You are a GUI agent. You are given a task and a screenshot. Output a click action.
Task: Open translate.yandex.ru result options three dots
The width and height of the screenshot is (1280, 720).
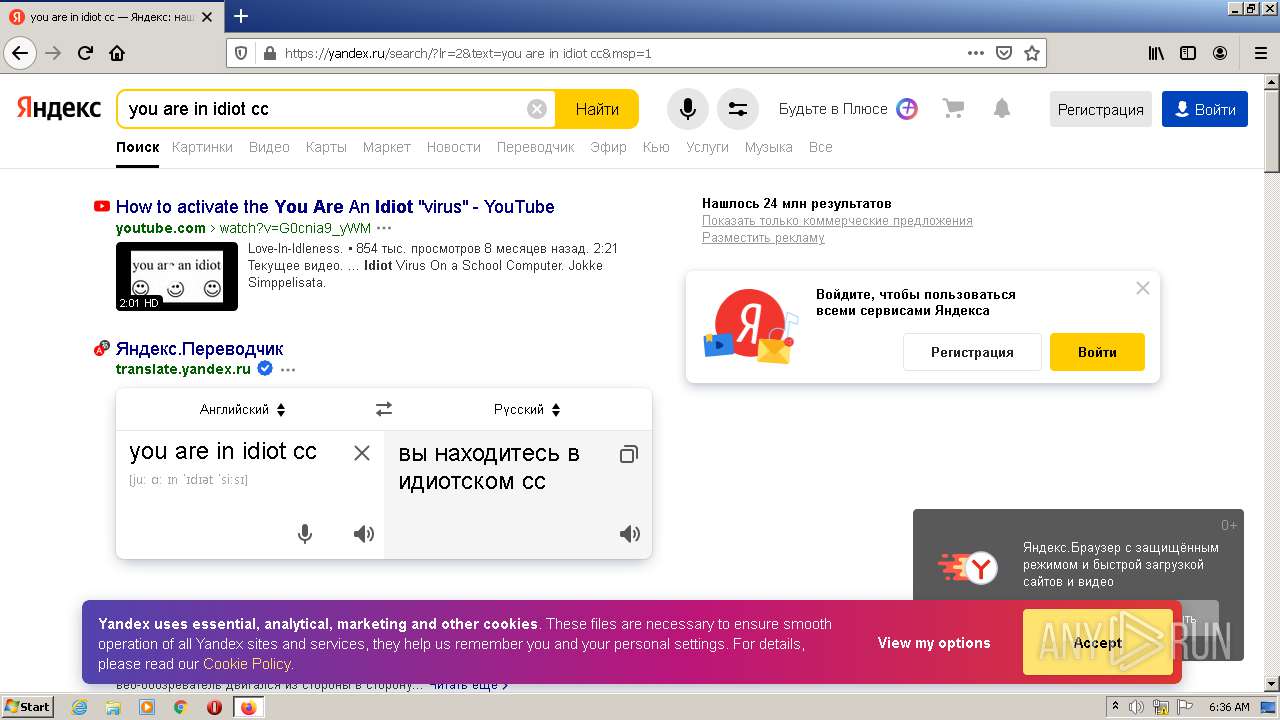288,369
